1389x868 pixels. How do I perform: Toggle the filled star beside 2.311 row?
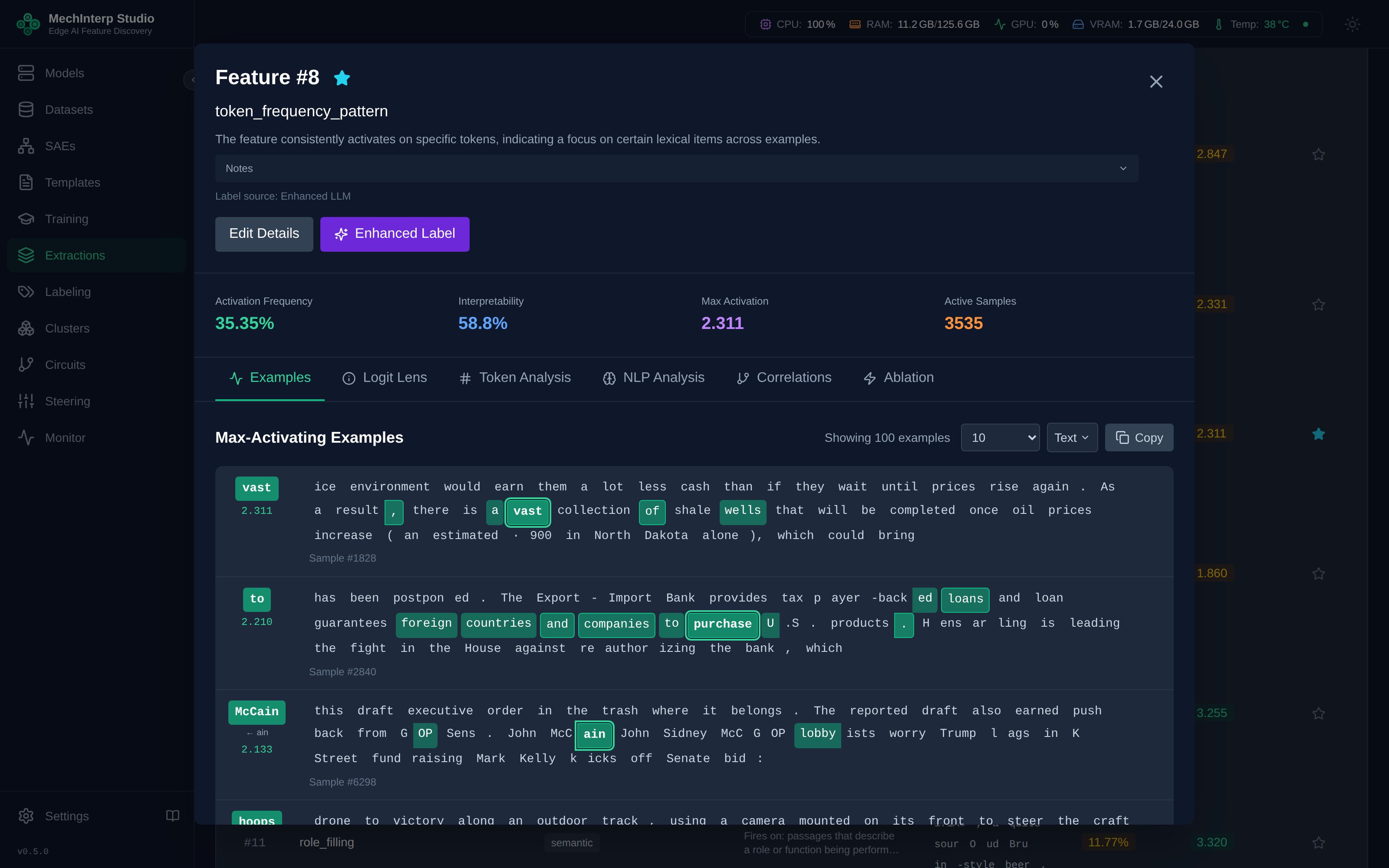coord(1318,434)
